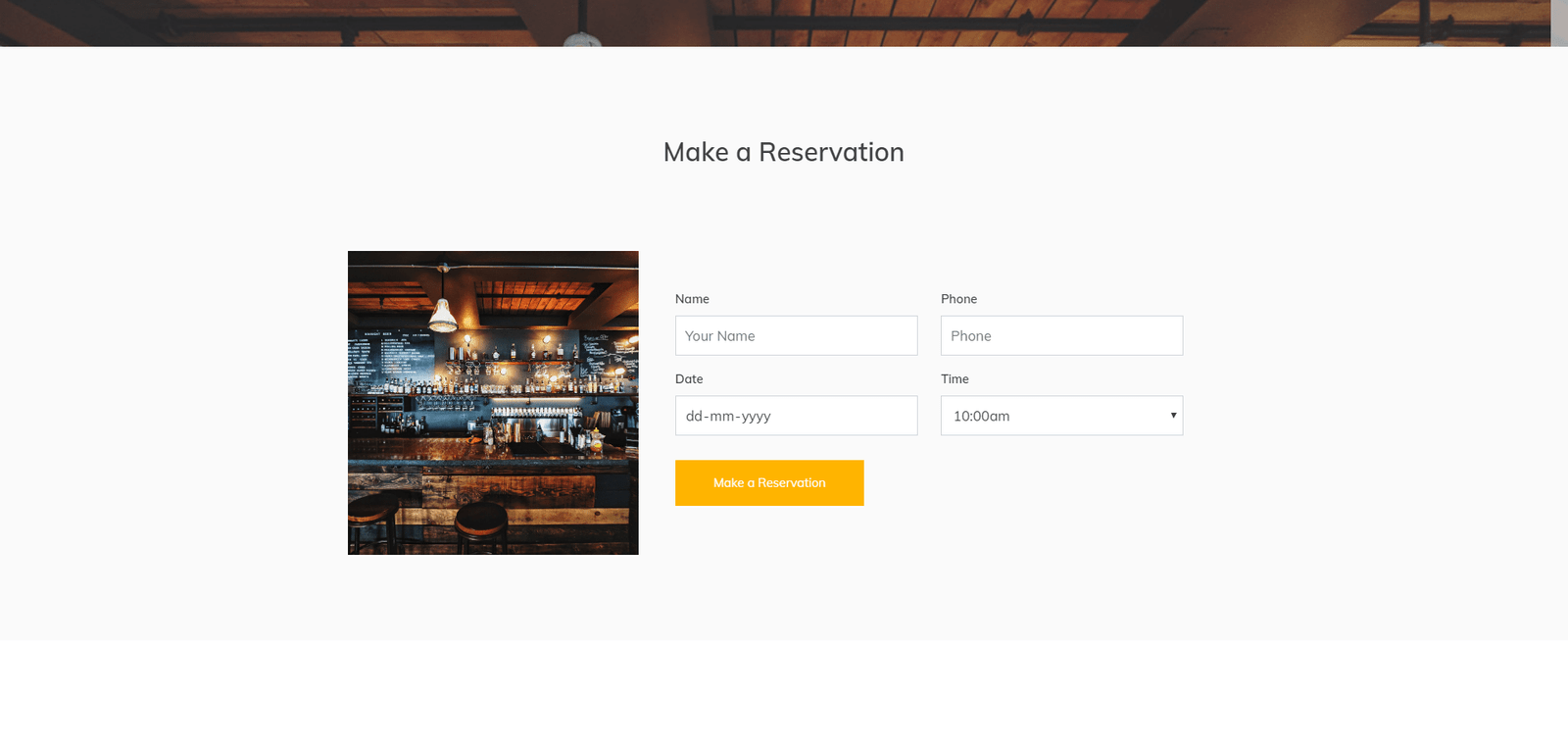Click the page scrollbar thumb
The height and width of the screenshot is (747, 1568).
(1559, 23)
